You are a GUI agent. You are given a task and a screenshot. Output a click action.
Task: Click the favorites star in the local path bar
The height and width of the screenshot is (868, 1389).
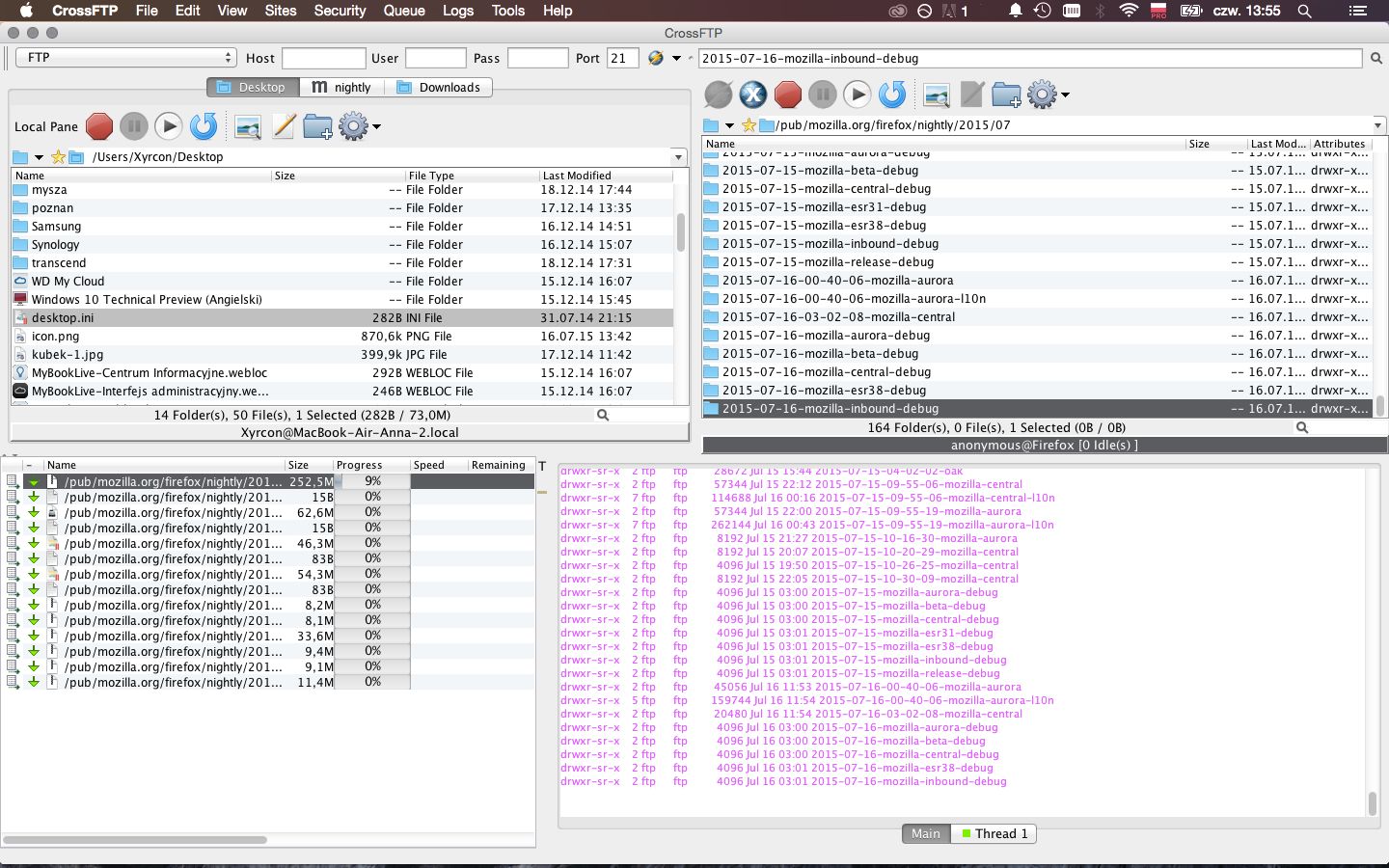point(58,157)
